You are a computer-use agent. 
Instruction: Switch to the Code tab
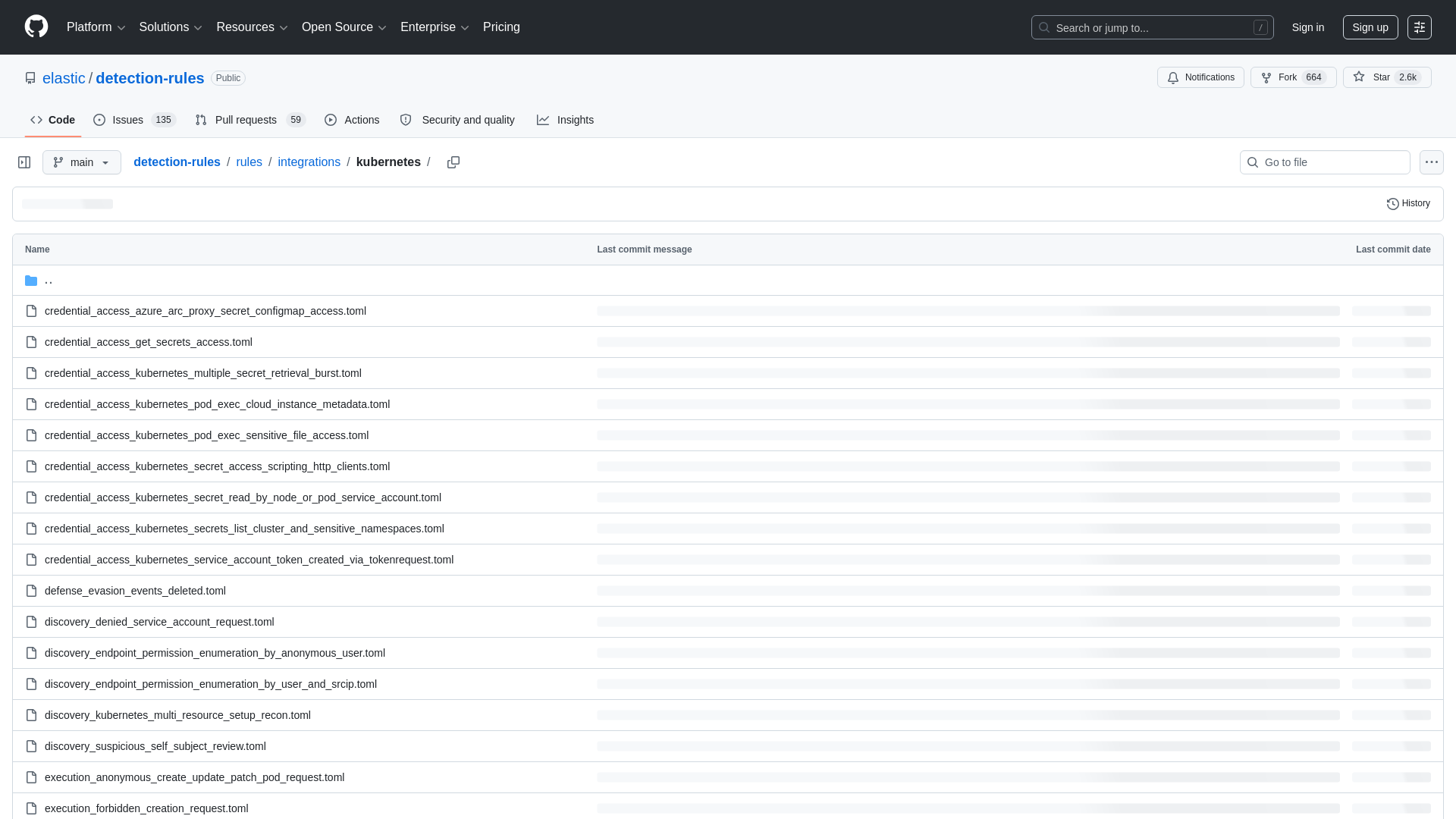pyautogui.click(x=52, y=120)
